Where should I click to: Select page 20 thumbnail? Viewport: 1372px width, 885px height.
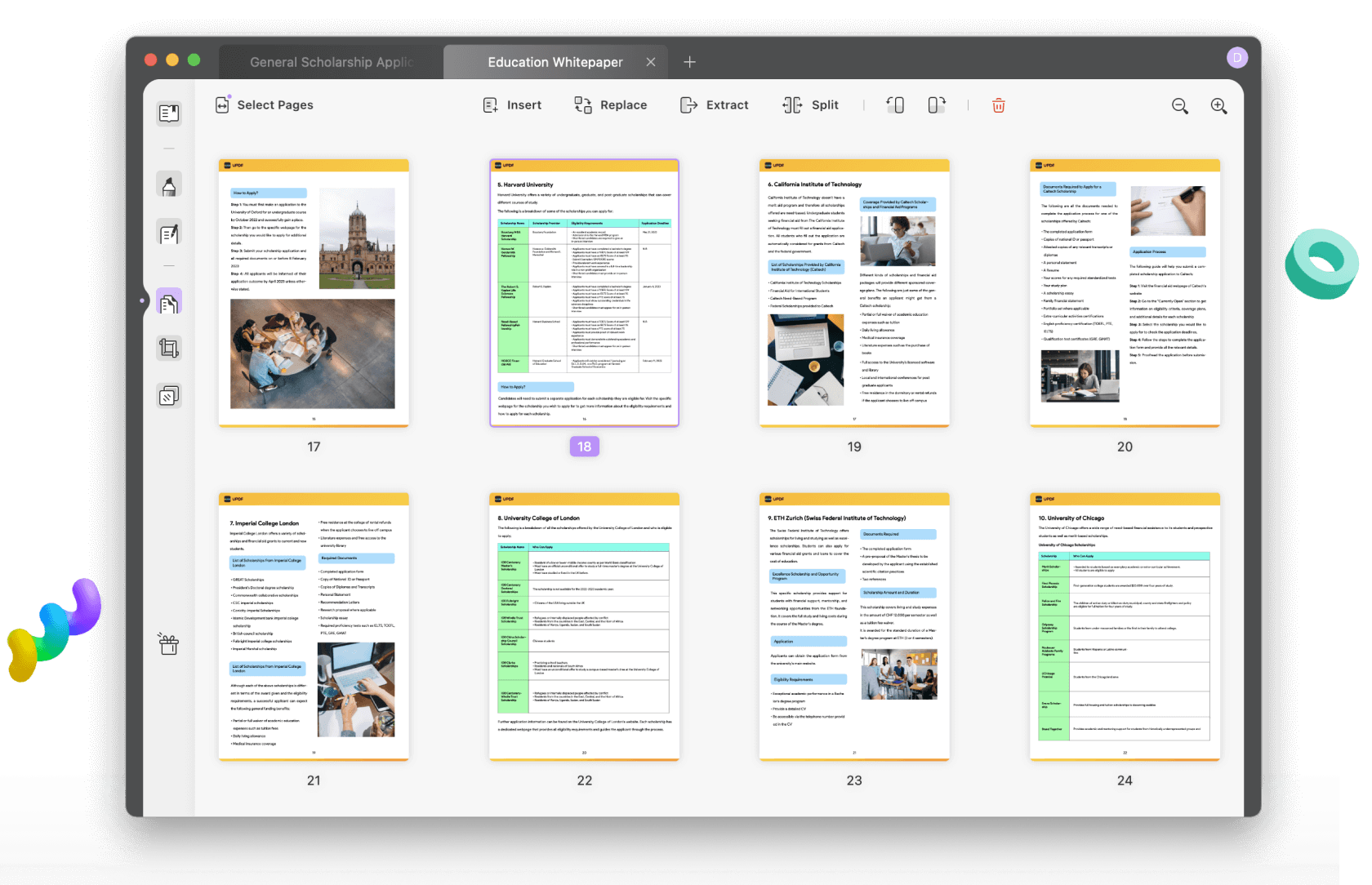click(1125, 293)
